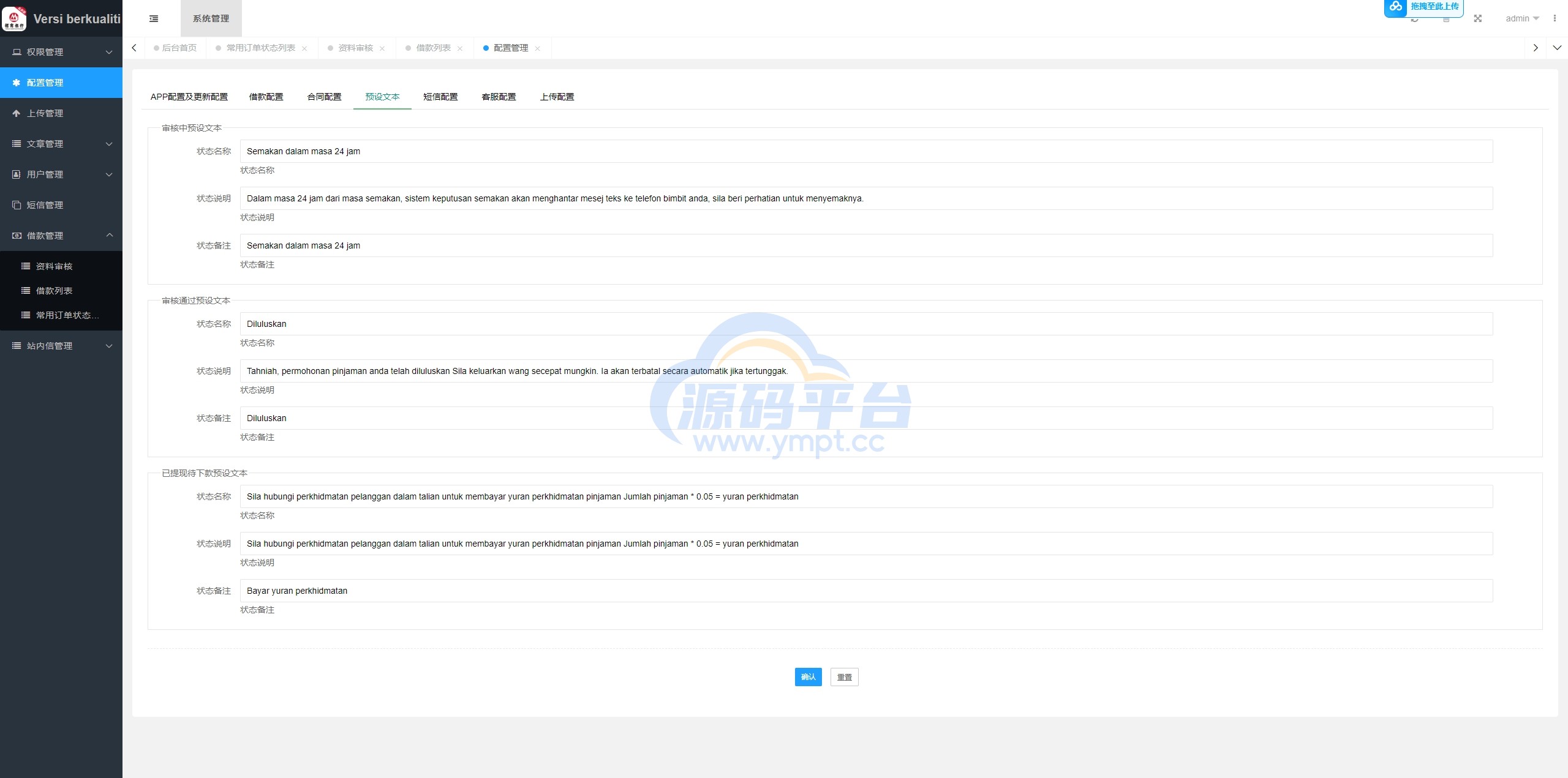
Task: Open the vertical three-dot more menu
Action: click(1555, 18)
